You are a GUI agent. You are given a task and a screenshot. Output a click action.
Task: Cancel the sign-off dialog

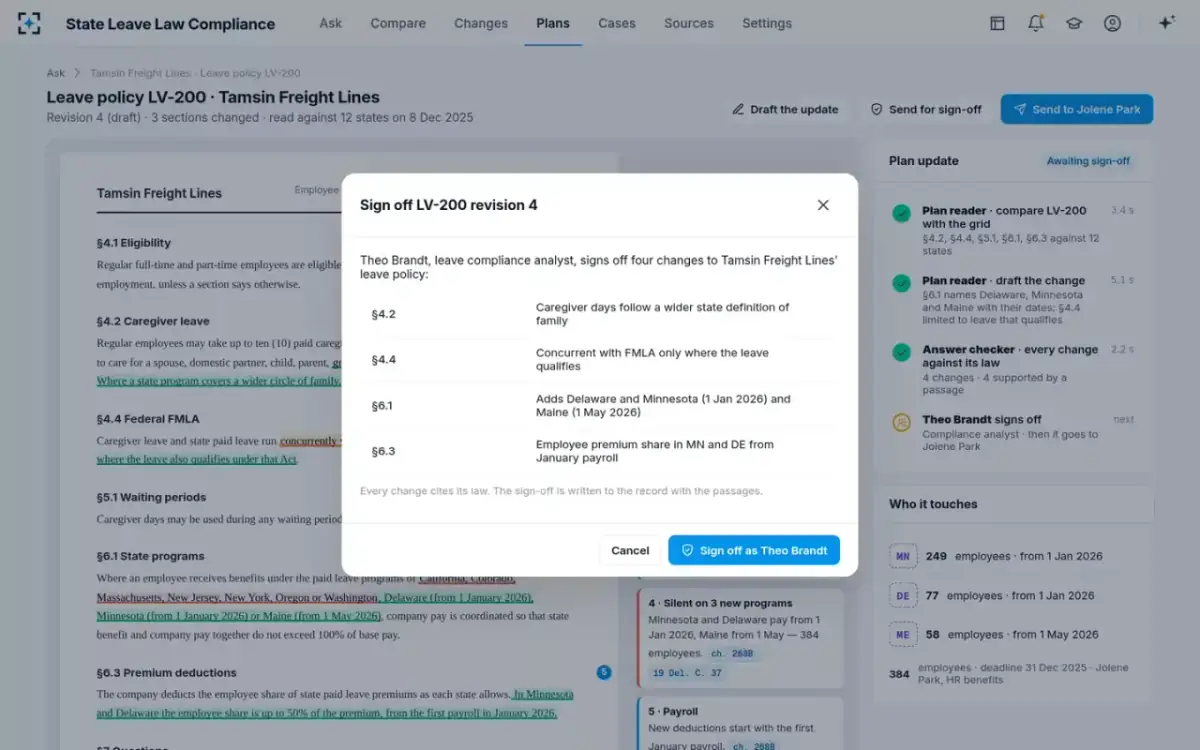pyautogui.click(x=630, y=550)
